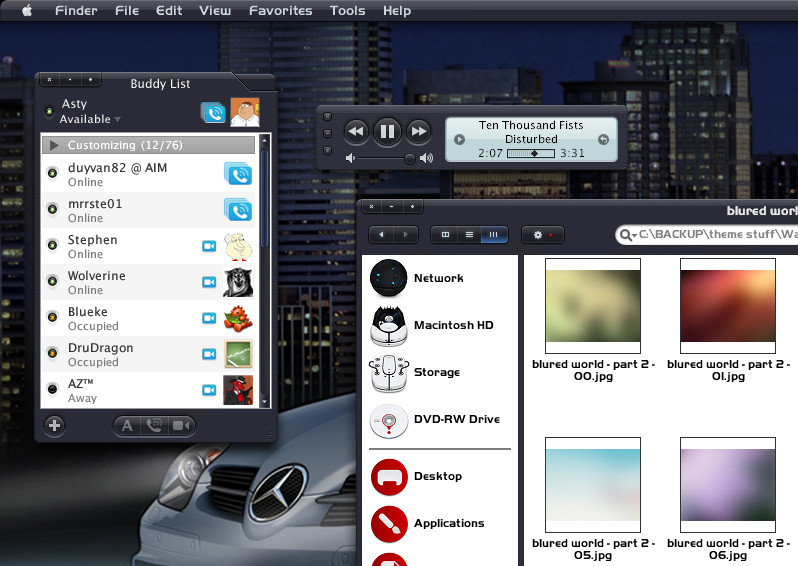798x566 pixels.
Task: Skip forward to next track
Action: click(x=419, y=132)
